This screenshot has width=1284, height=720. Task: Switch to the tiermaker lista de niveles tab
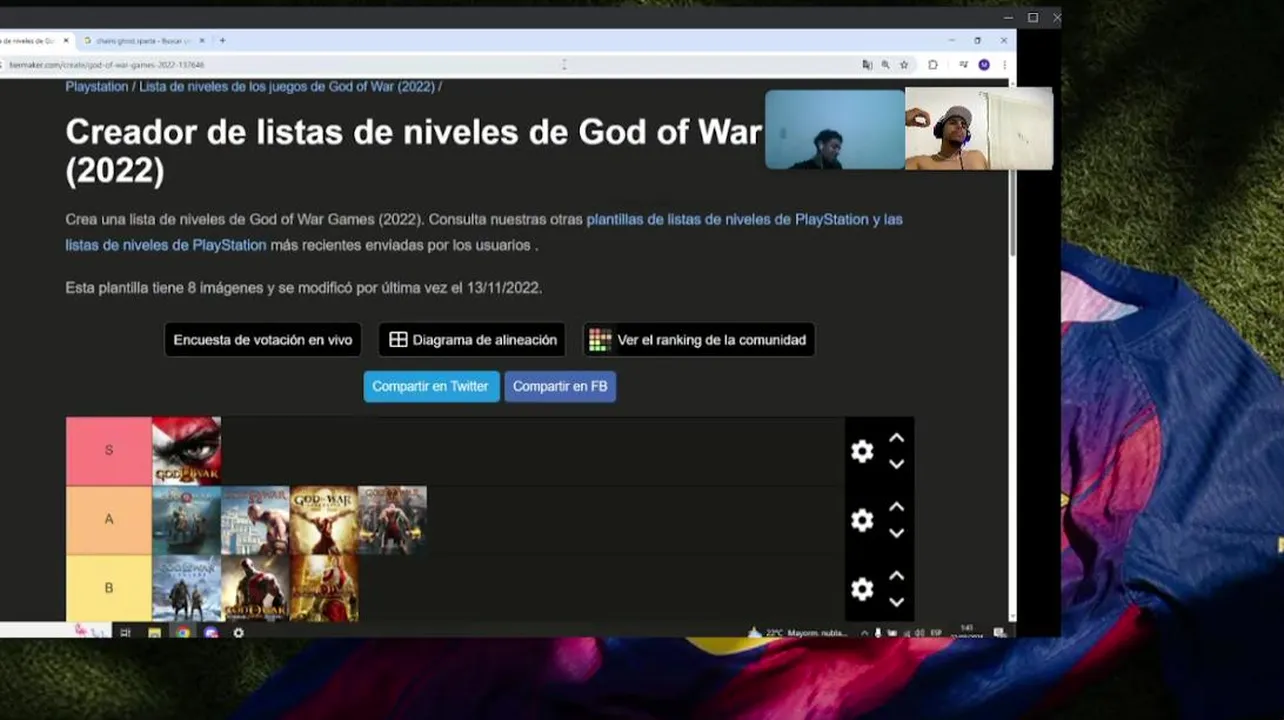pos(30,41)
